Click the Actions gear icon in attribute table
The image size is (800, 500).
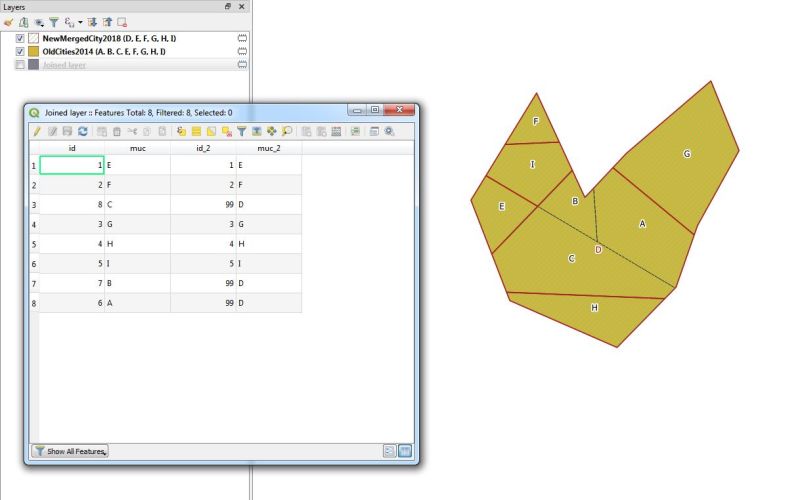pos(389,132)
